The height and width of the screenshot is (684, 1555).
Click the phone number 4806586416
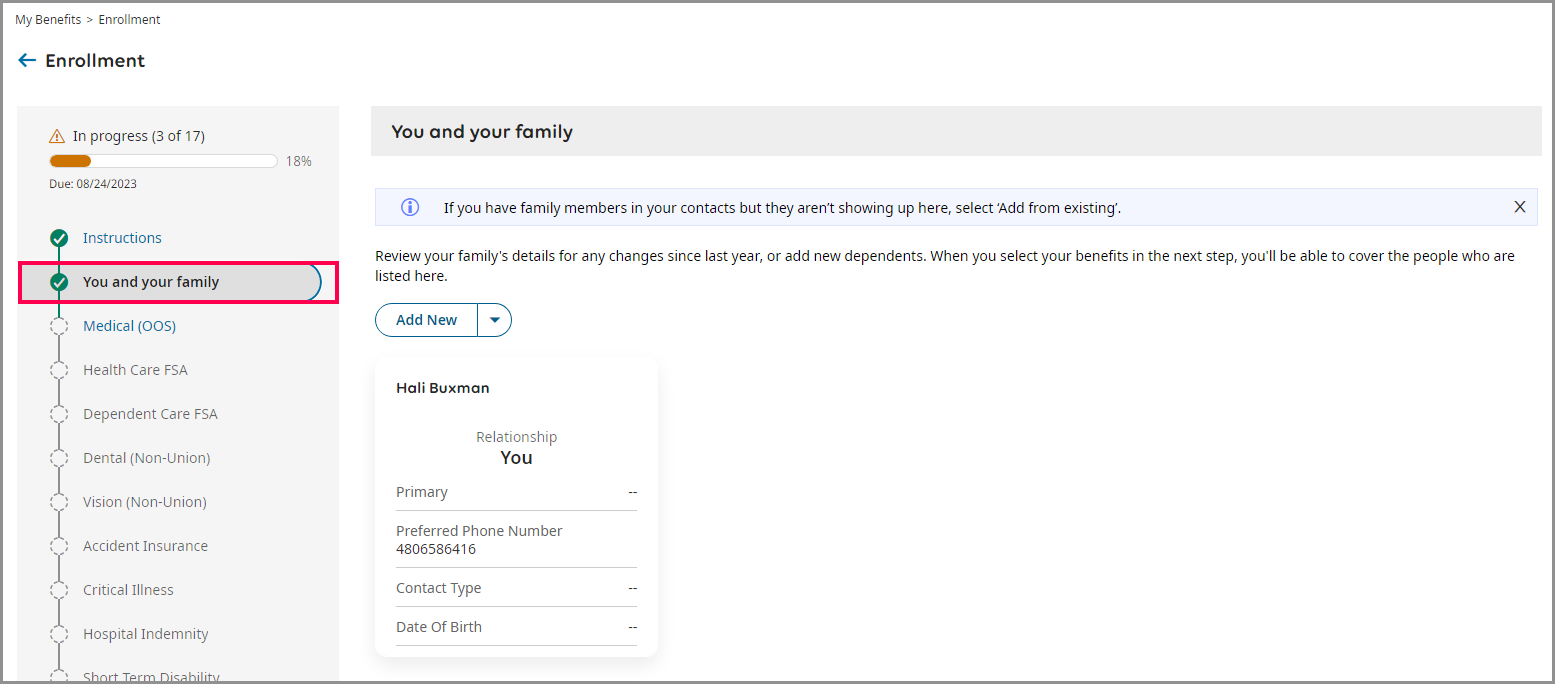tap(436, 549)
